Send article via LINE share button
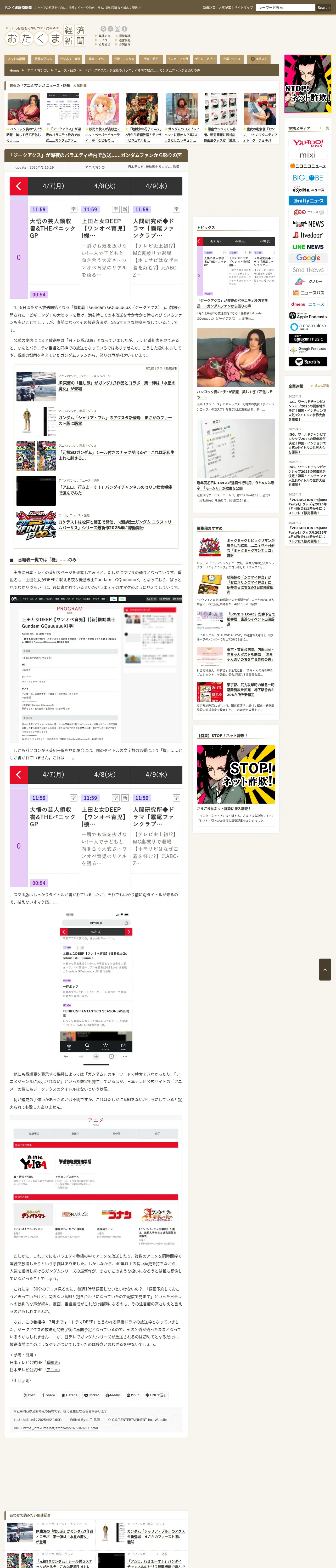 [x=156, y=1395]
